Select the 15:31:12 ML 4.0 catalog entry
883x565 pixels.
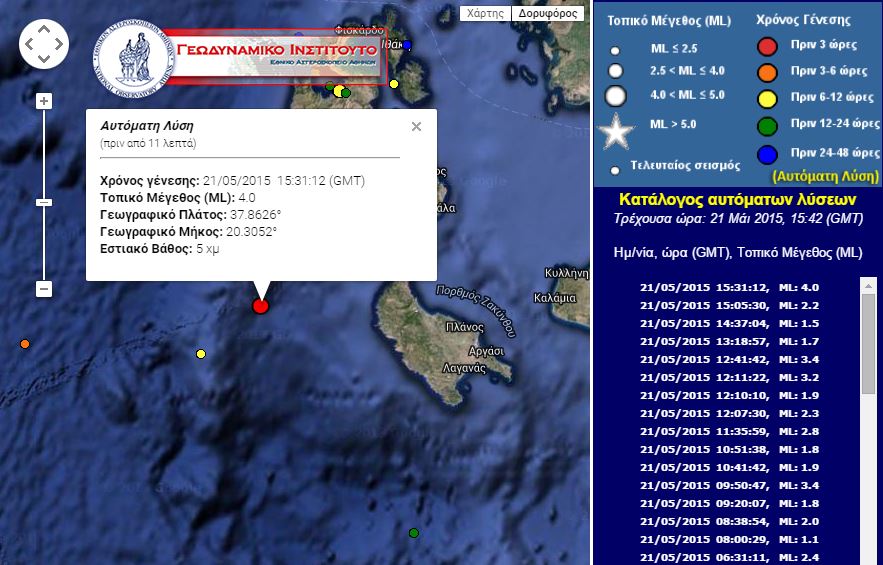click(729, 287)
